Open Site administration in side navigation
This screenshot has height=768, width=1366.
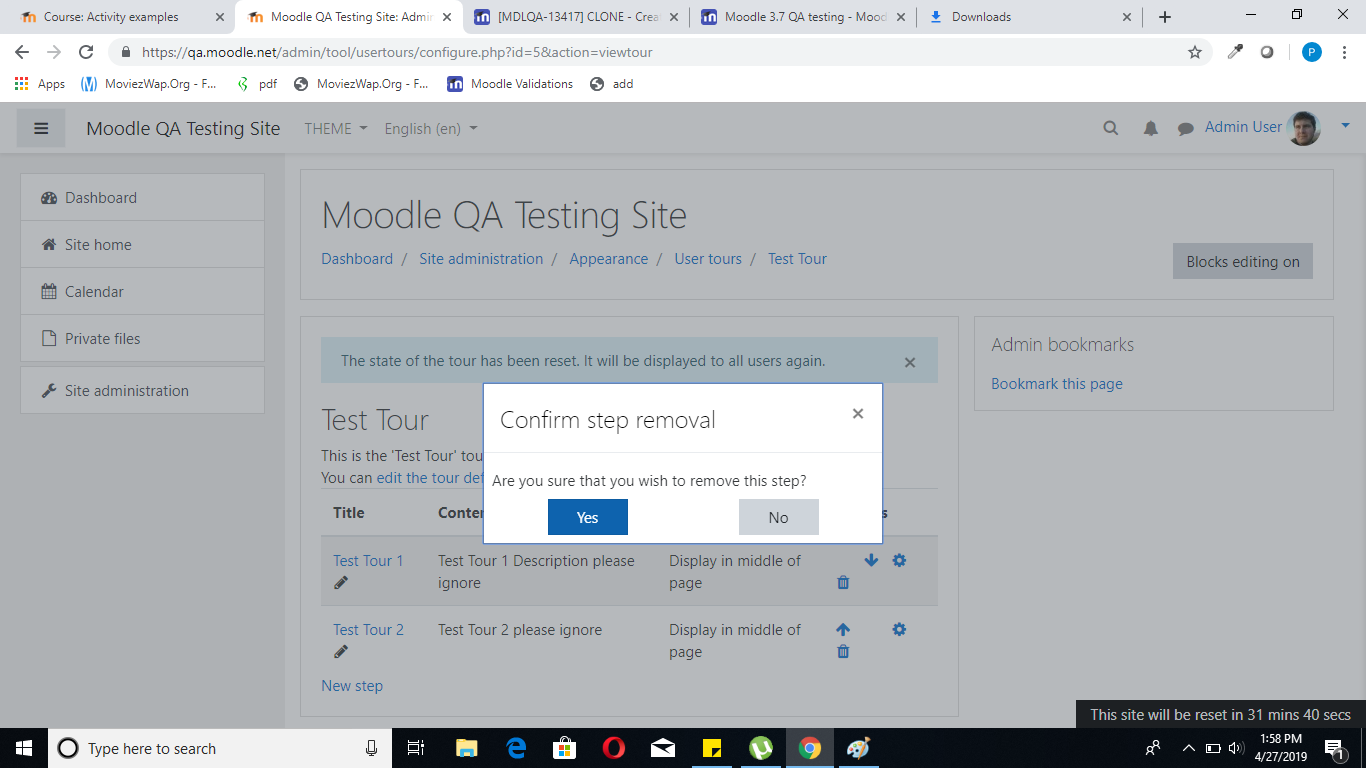[142, 390]
